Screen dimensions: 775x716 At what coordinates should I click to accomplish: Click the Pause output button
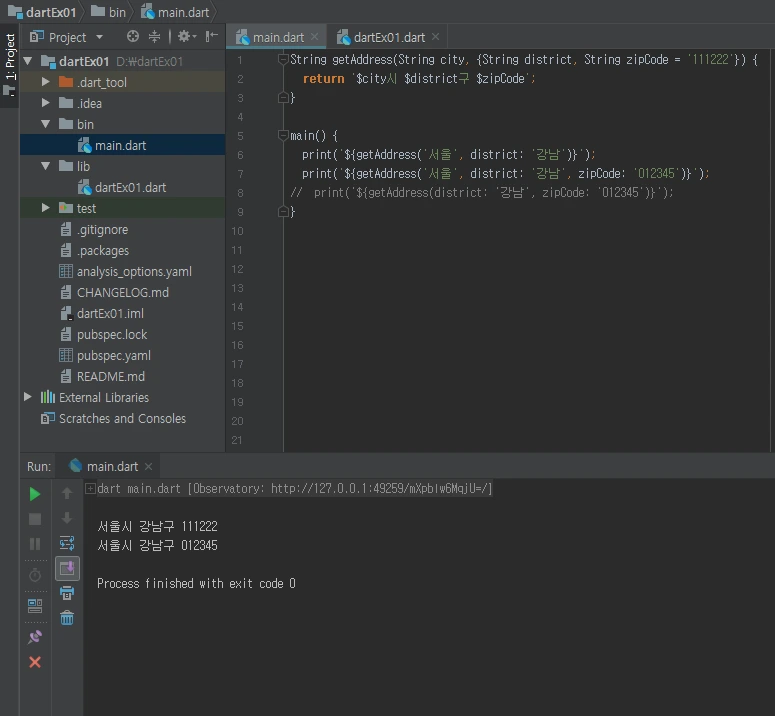click(35, 544)
